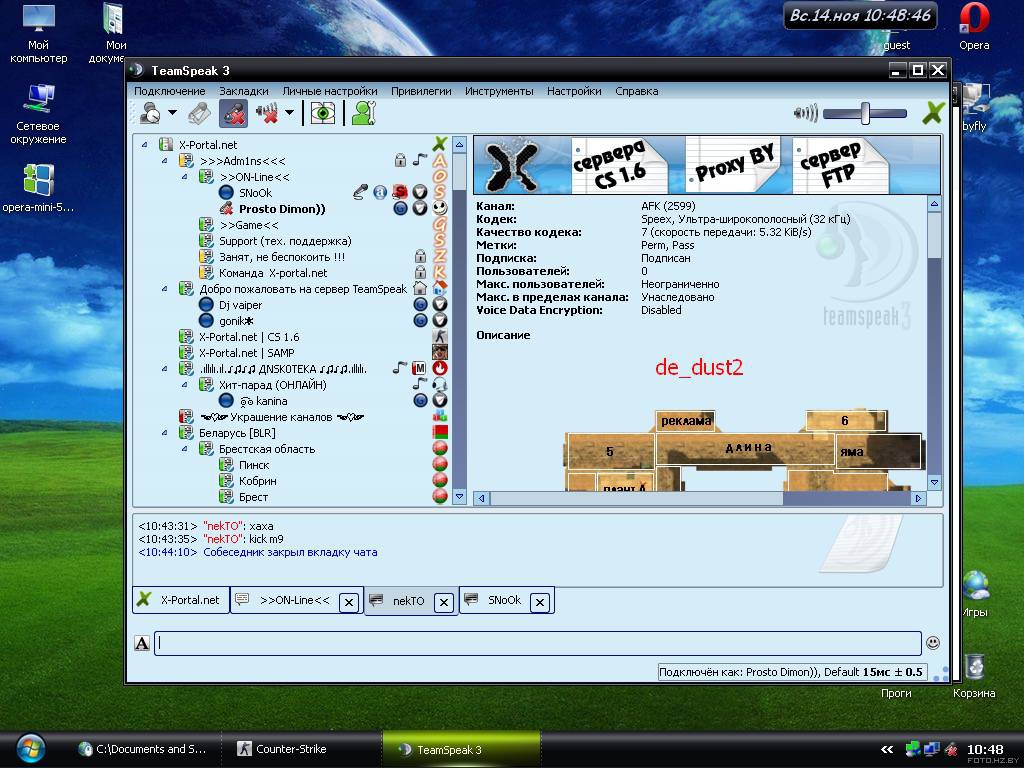Collapse the Брестская область channel
The height and width of the screenshot is (768, 1024).
[x=185, y=449]
